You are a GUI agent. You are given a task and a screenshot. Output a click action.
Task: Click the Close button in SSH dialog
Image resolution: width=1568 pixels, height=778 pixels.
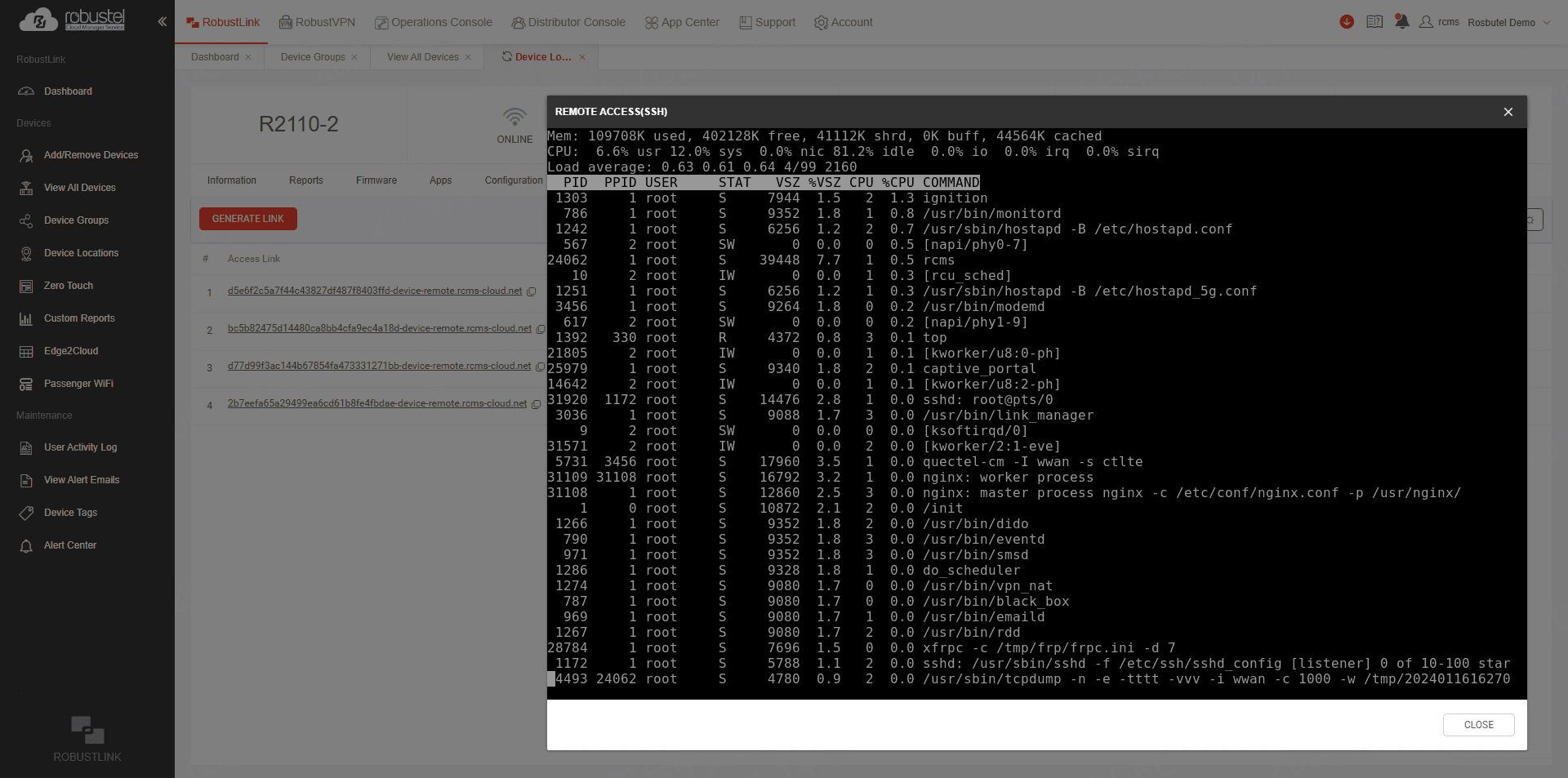click(1478, 725)
